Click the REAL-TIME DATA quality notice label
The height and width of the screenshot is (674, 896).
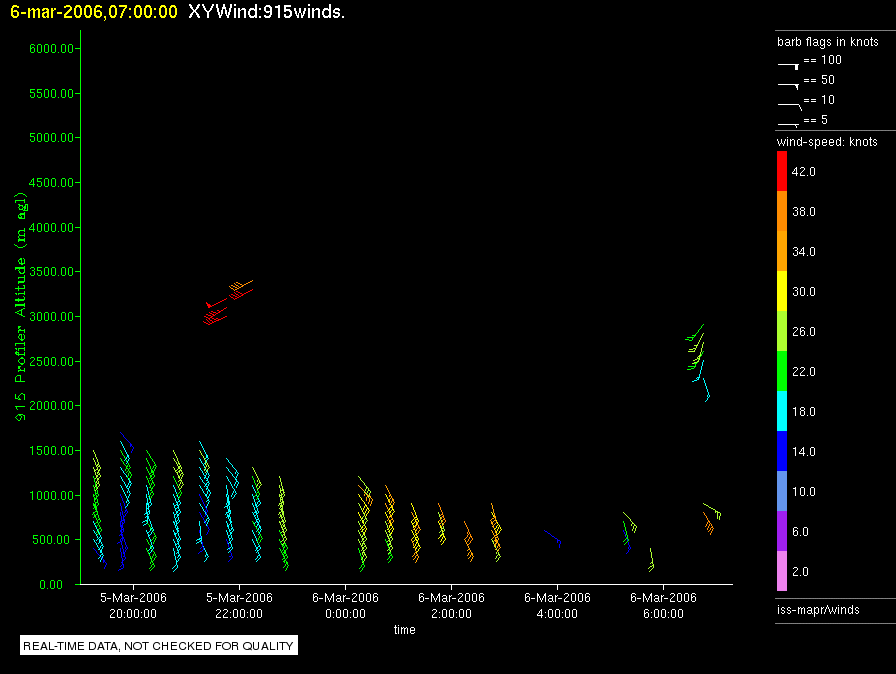pos(159,646)
